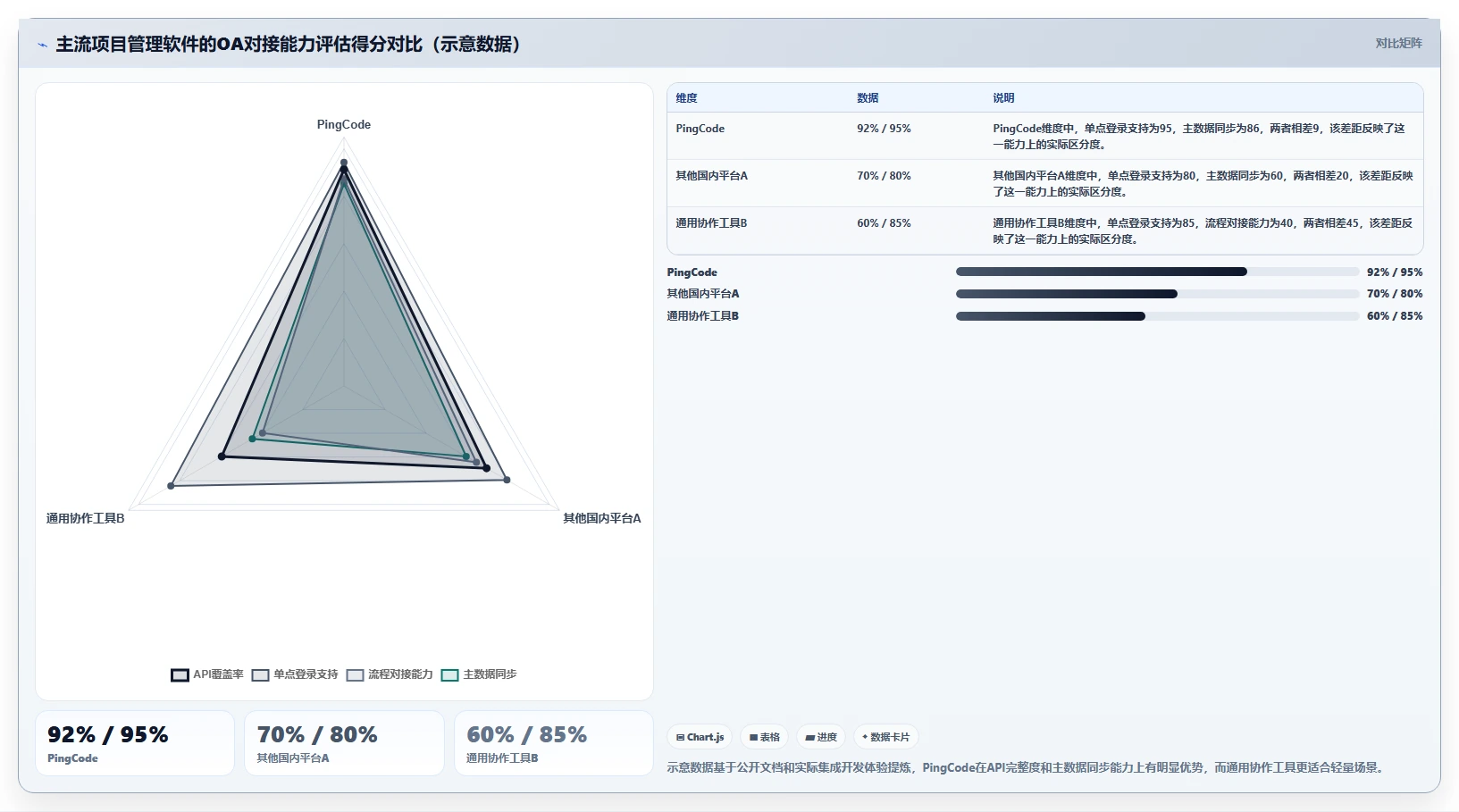This screenshot has height=812, width=1459.
Task: Click the 通用协作工具B description text in table
Action: click(x=1203, y=231)
